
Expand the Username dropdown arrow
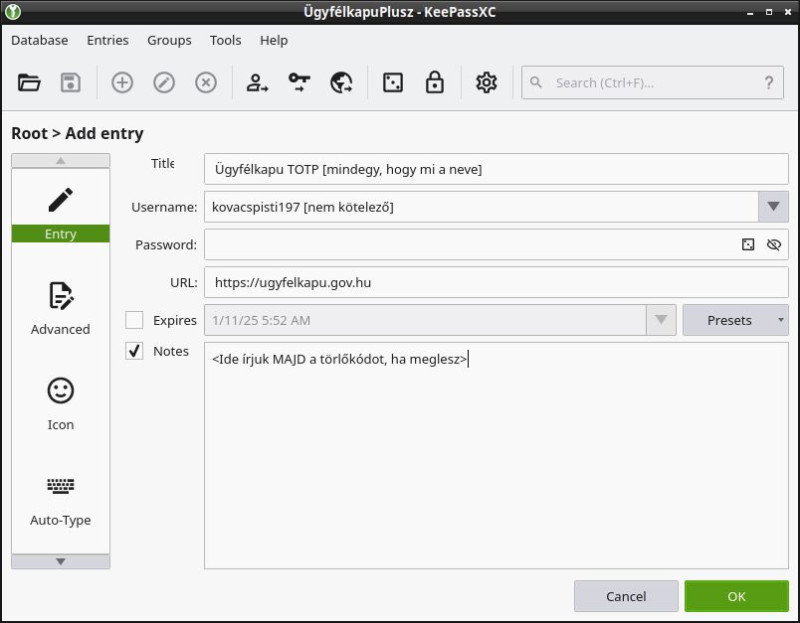pos(773,207)
